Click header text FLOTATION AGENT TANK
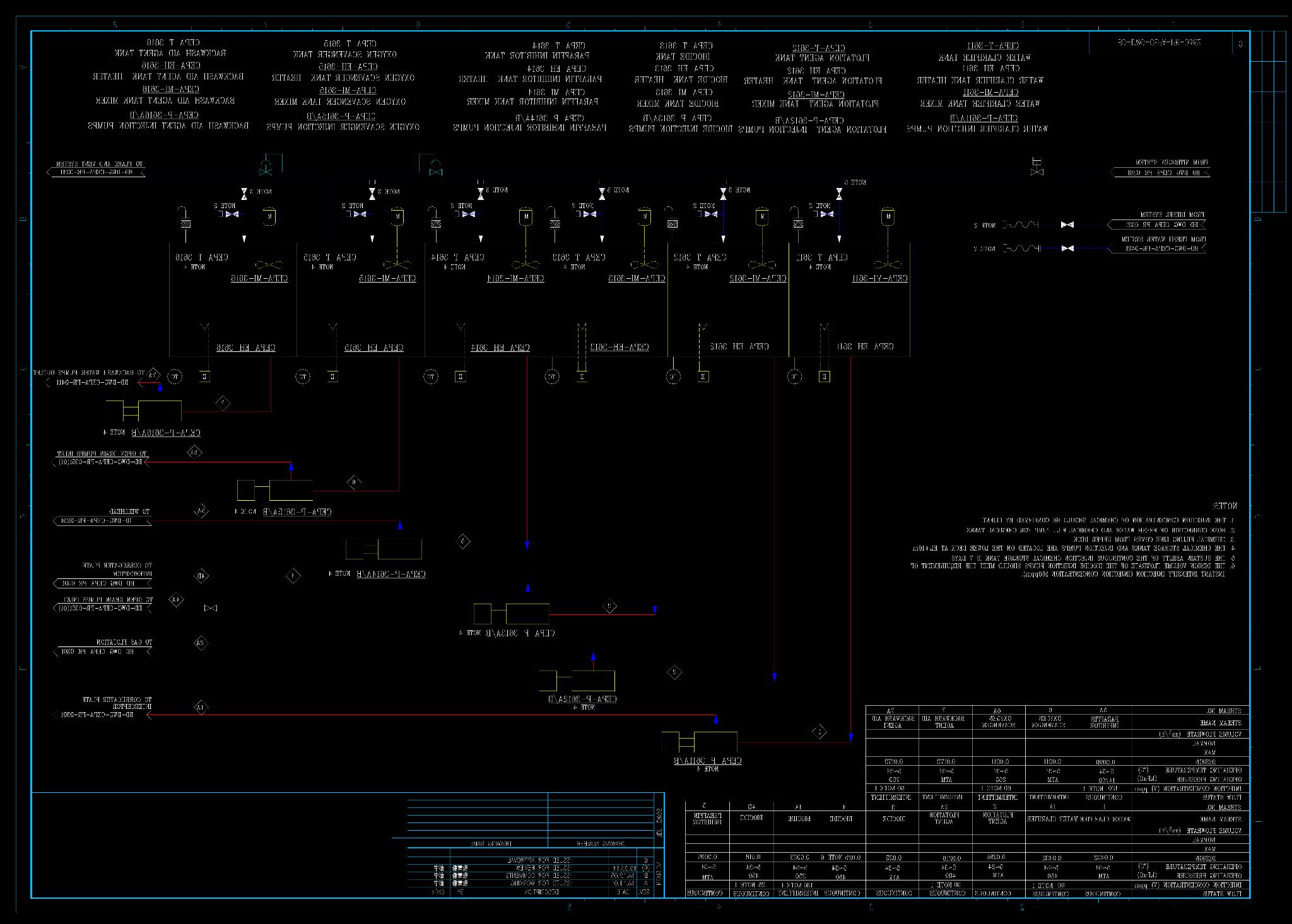Image resolution: width=1292 pixels, height=924 pixels. [x=823, y=58]
